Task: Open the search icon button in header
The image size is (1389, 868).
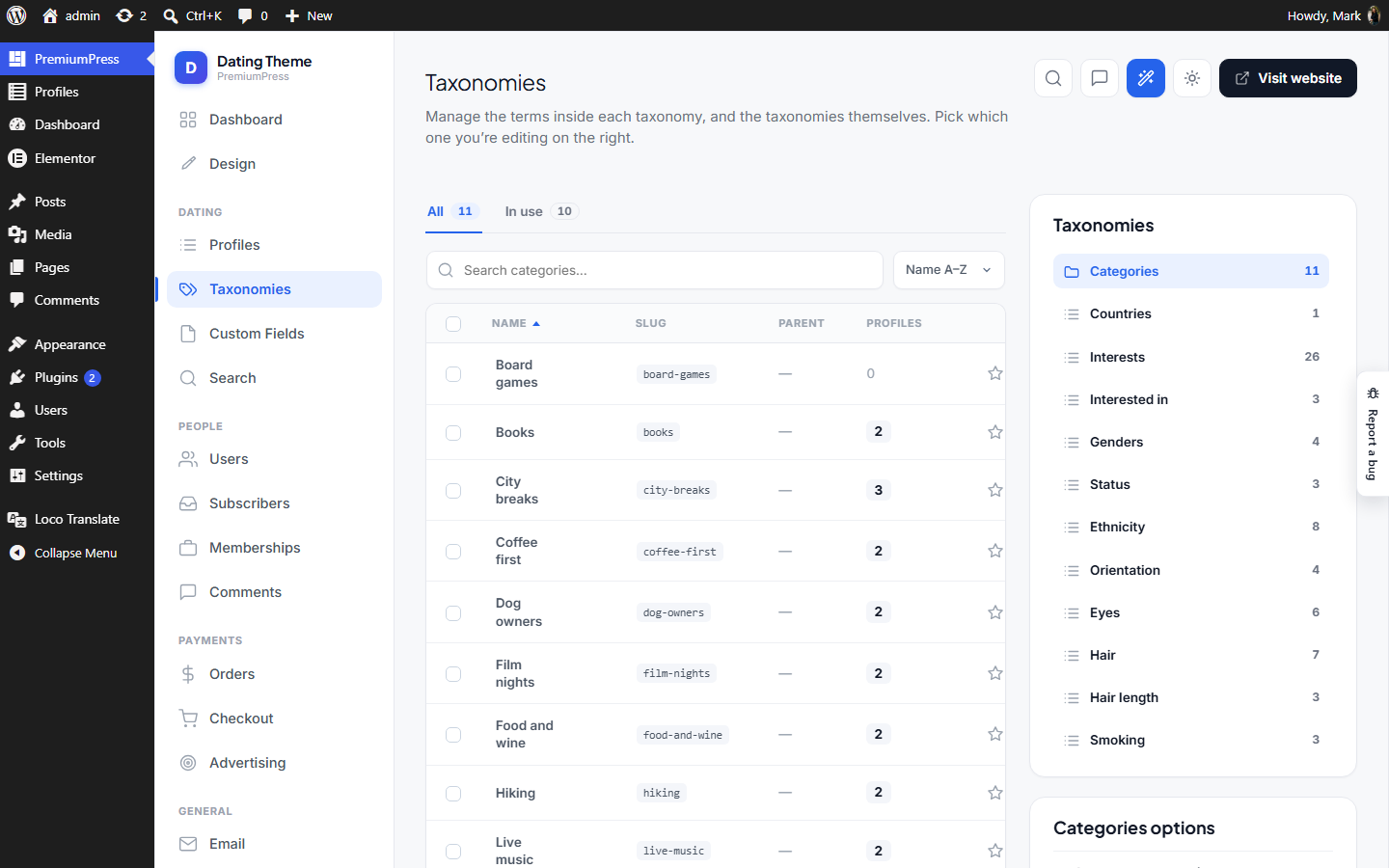Action: [1053, 78]
